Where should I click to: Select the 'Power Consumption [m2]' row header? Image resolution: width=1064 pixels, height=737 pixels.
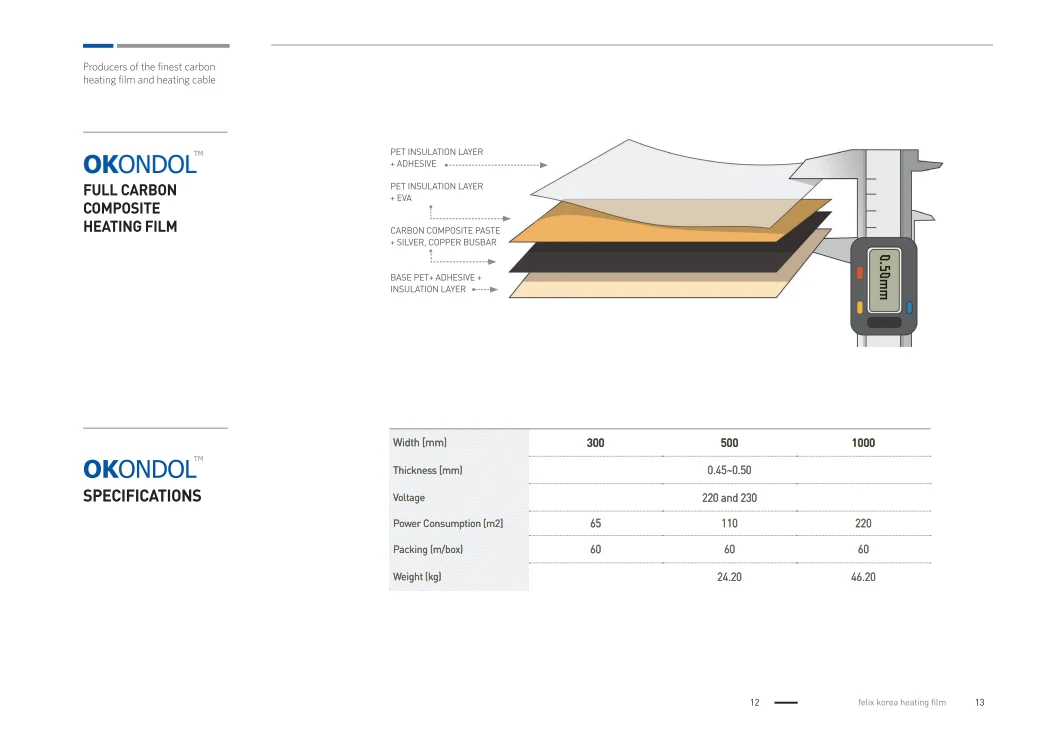pyautogui.click(x=448, y=523)
